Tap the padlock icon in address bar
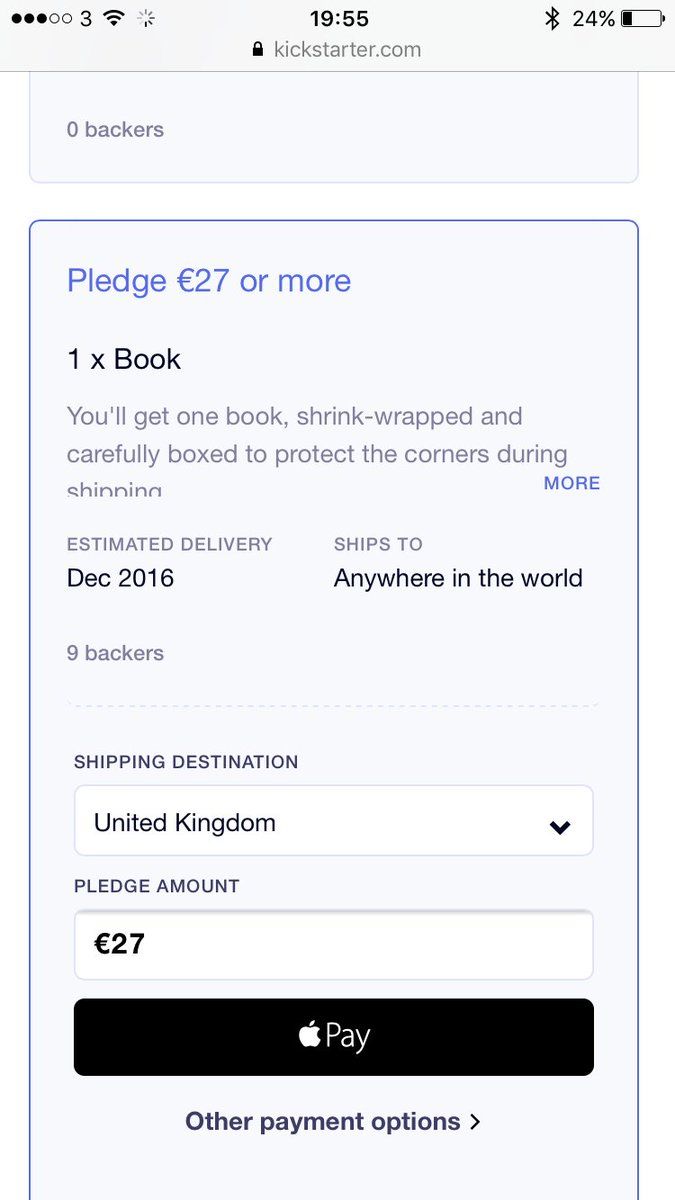The height and width of the screenshot is (1200, 675). (x=258, y=49)
